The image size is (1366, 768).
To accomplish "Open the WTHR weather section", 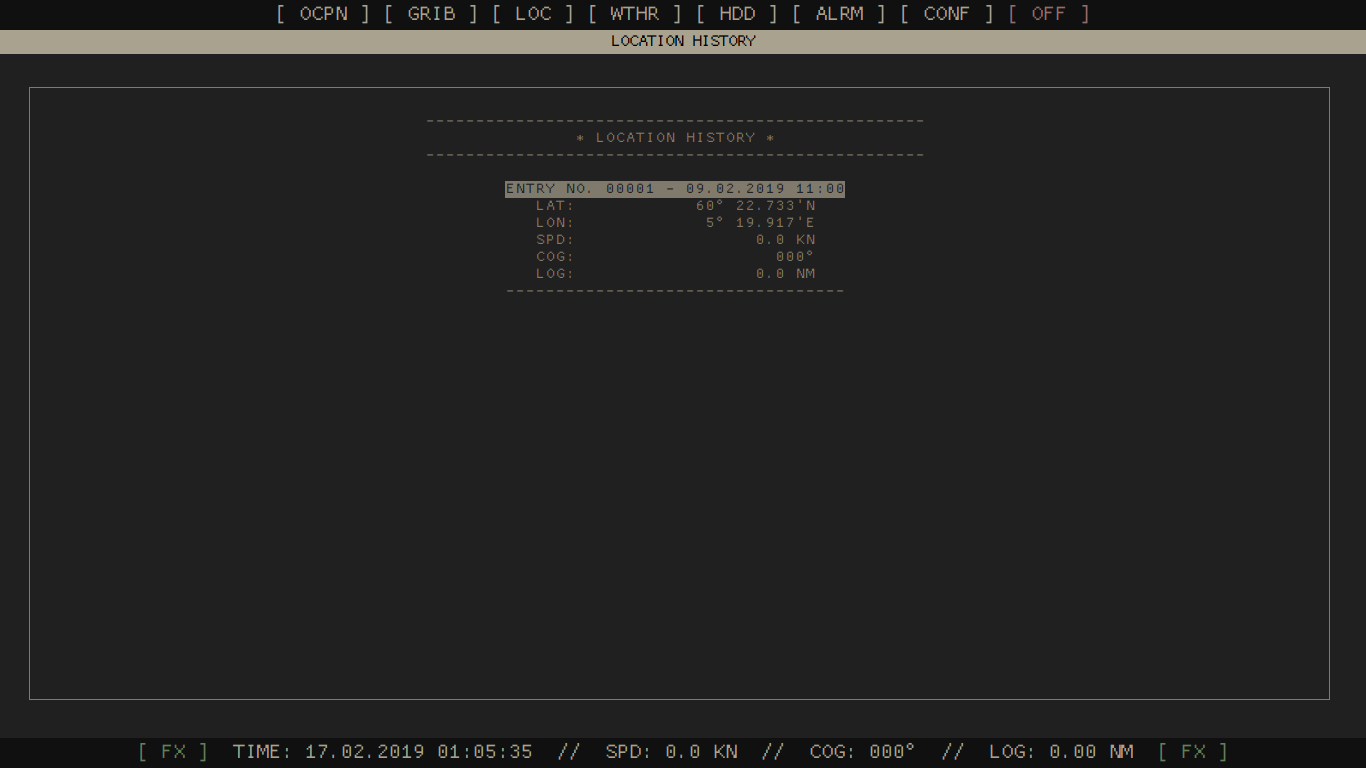I will click(x=635, y=14).
